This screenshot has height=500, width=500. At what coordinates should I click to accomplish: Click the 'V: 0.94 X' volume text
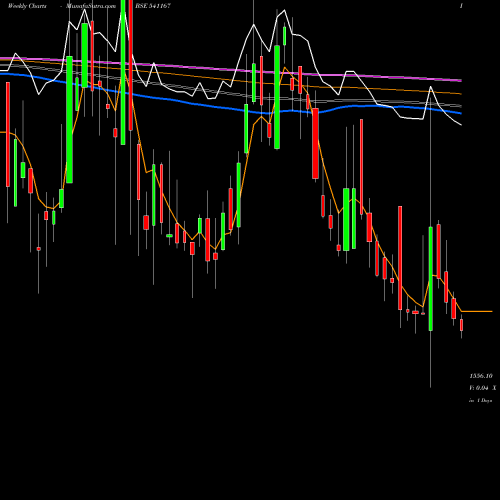(x=483, y=388)
